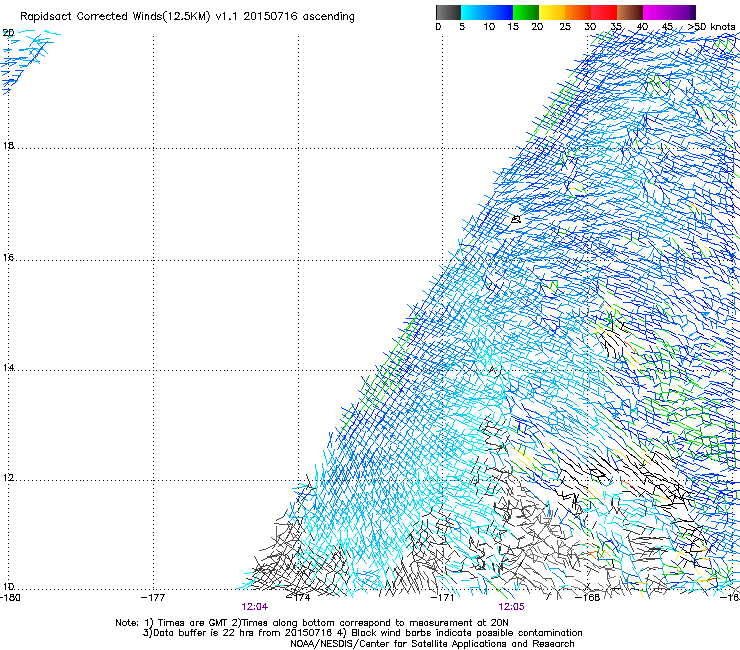
Task: Click the latitude label 14
Action: (x=8, y=367)
